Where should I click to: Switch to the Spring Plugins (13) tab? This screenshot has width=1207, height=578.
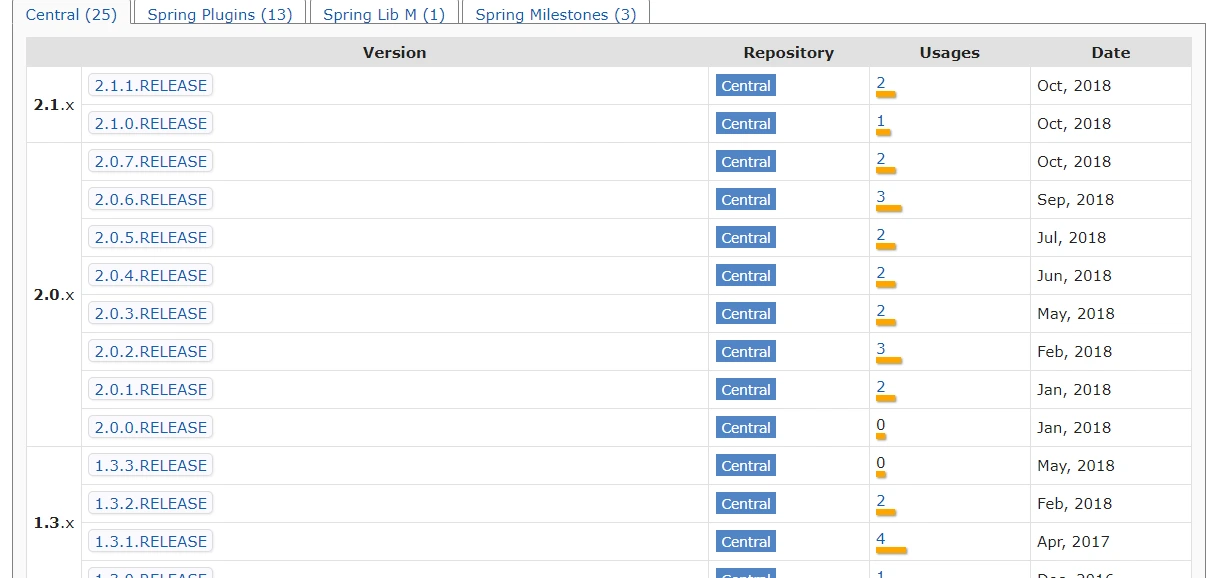coord(220,14)
